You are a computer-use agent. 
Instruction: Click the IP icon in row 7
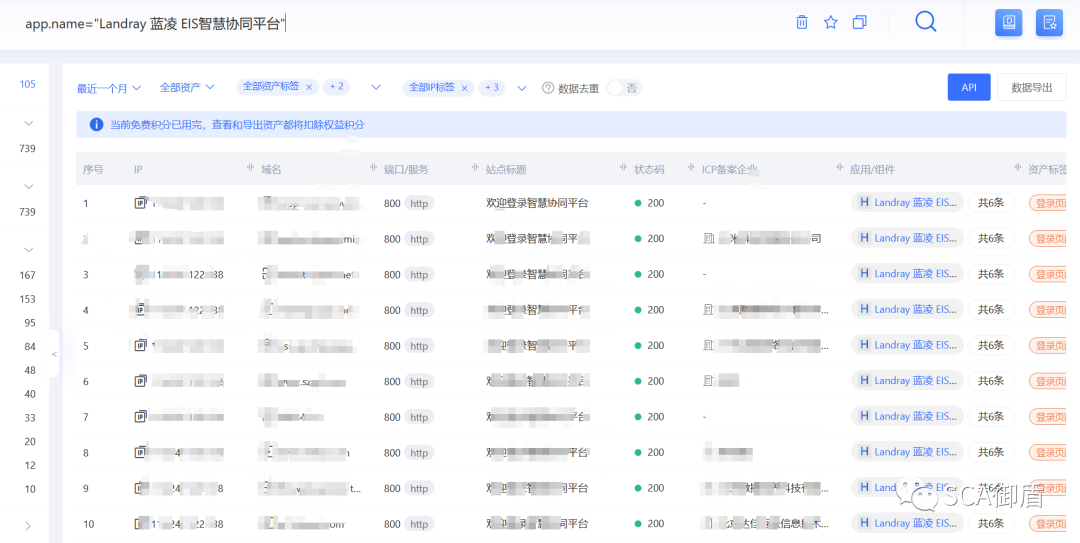click(x=141, y=416)
